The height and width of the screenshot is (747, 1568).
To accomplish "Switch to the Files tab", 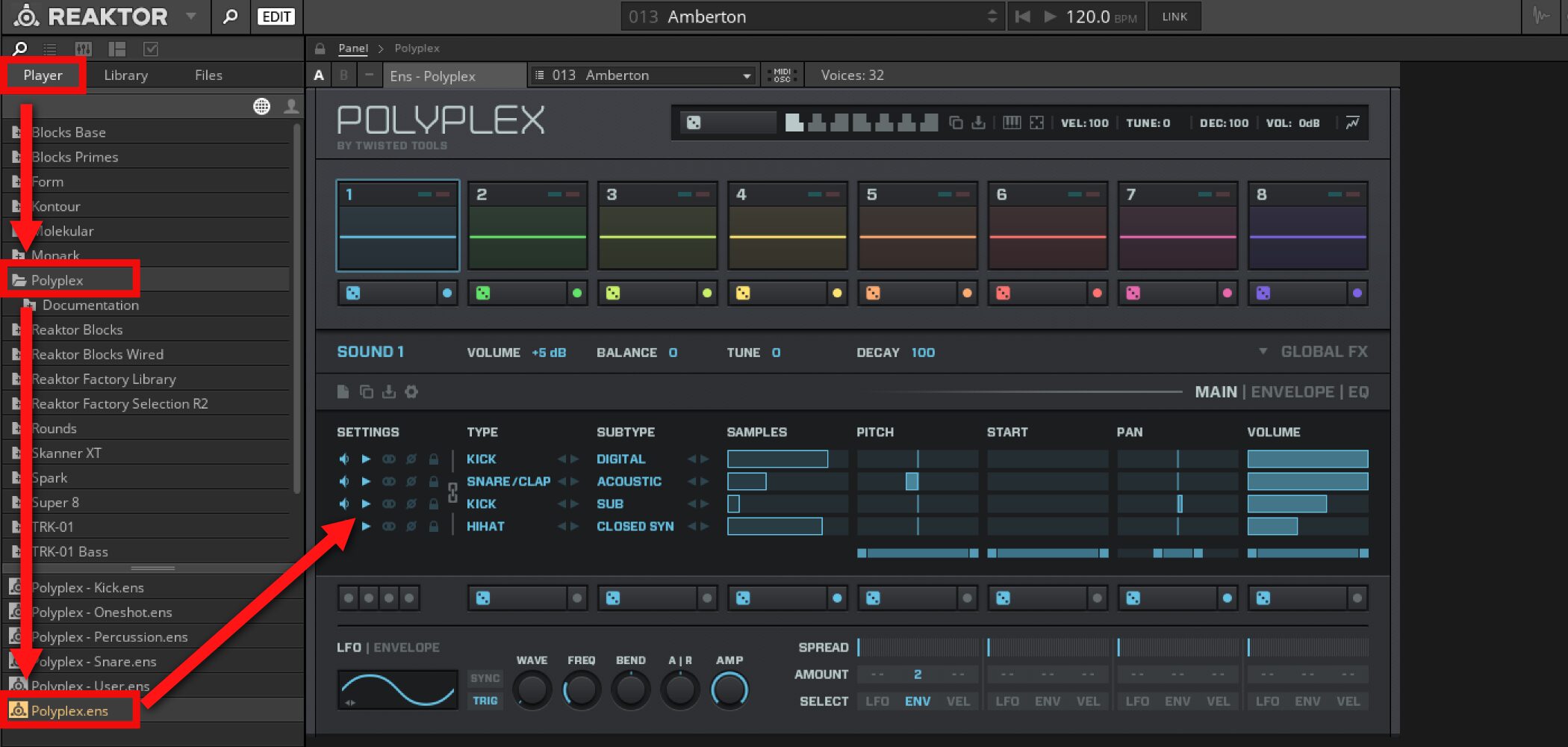I will click(x=208, y=75).
